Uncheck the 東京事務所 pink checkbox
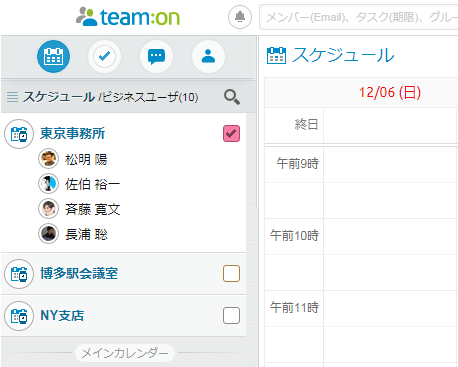458x367 pixels. 231,134
